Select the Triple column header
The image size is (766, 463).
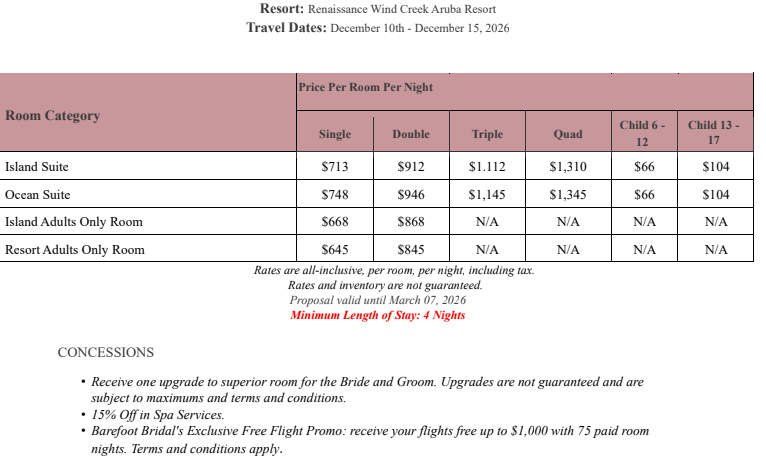coord(487,134)
